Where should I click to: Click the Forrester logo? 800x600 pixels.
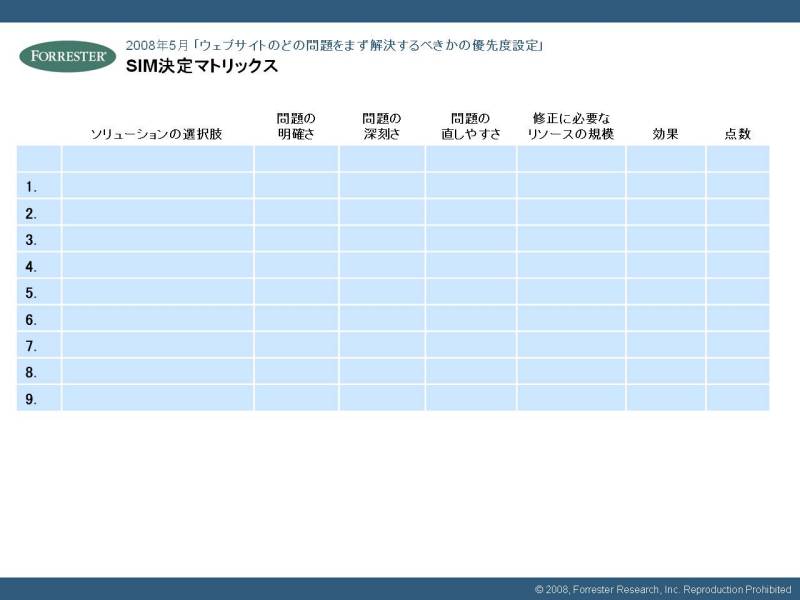[x=67, y=56]
